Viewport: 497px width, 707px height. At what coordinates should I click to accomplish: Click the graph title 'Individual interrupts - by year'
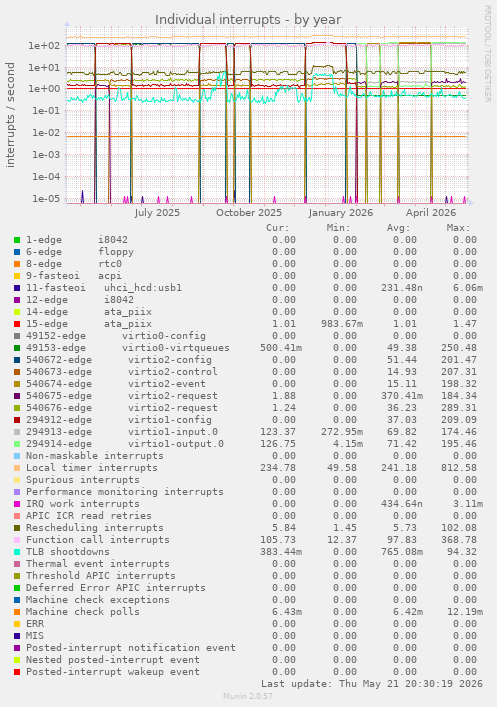coord(248,20)
